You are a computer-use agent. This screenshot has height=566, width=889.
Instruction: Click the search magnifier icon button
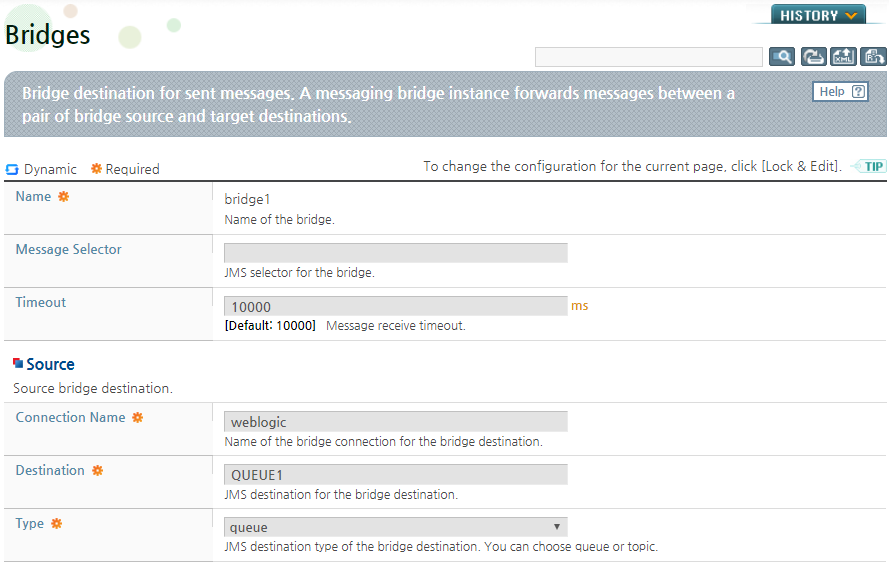[x=781, y=57]
